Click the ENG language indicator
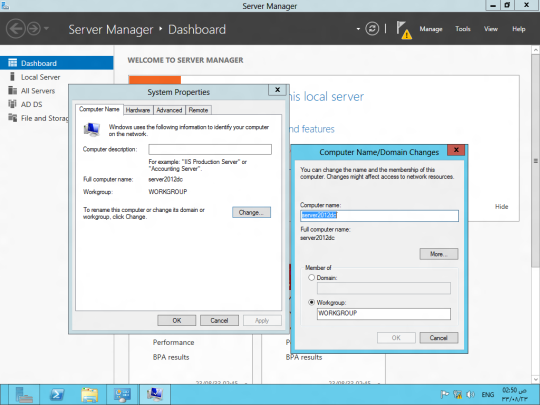540x405 pixels. pyautogui.click(x=488, y=394)
